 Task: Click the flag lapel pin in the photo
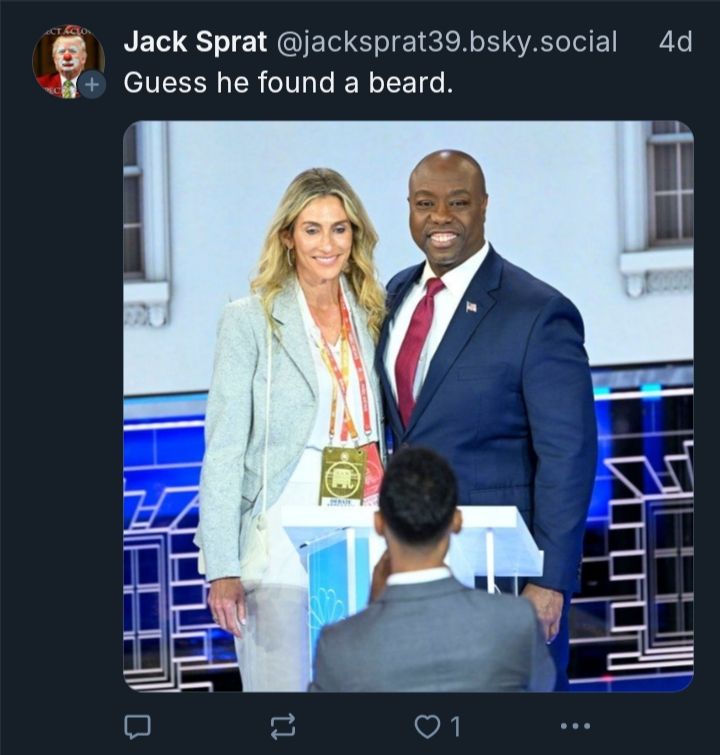(x=471, y=306)
